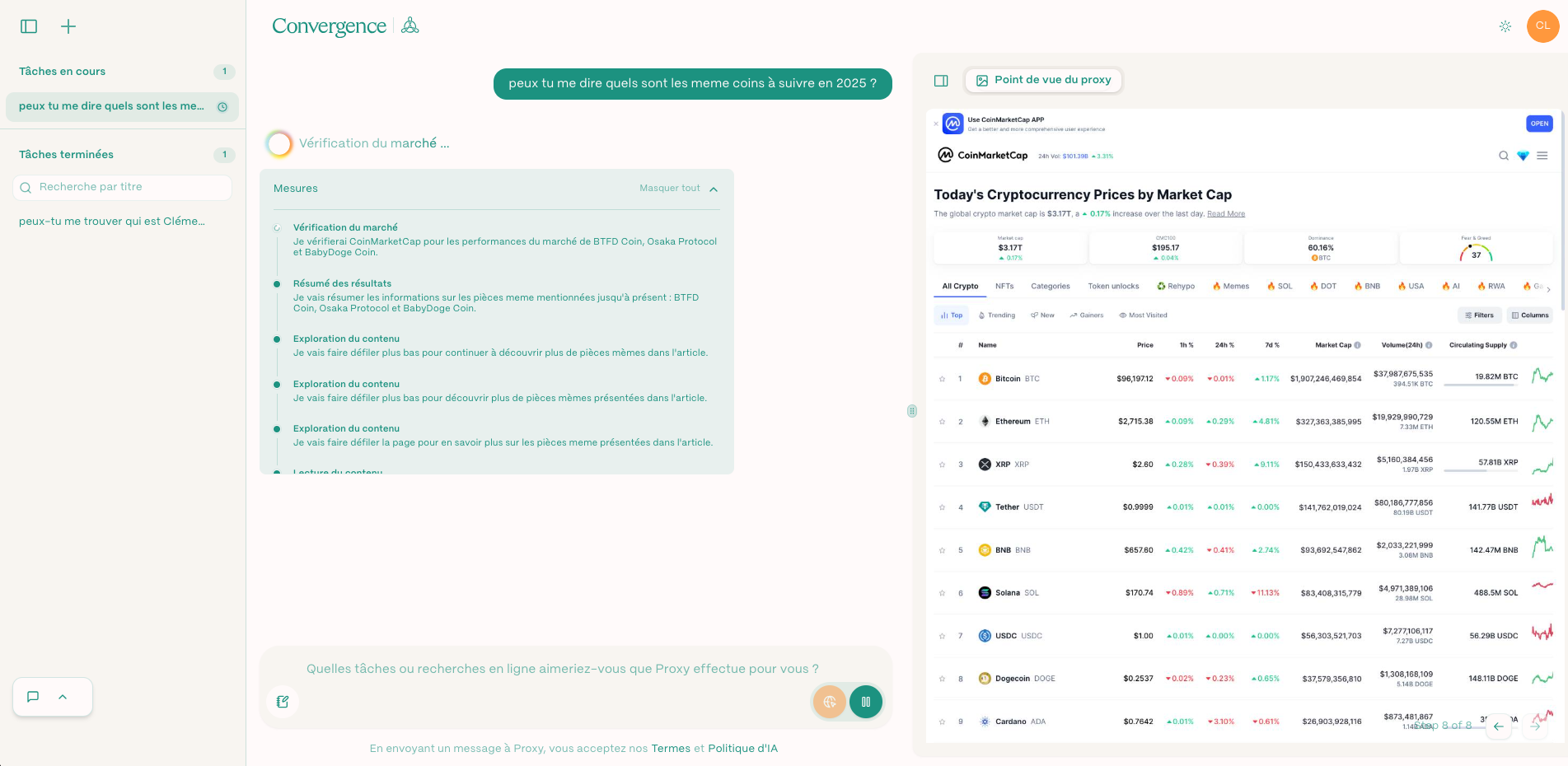Viewport: 1568px width, 766px height.
Task: Open the notes icon in the message bar
Action: (x=283, y=701)
